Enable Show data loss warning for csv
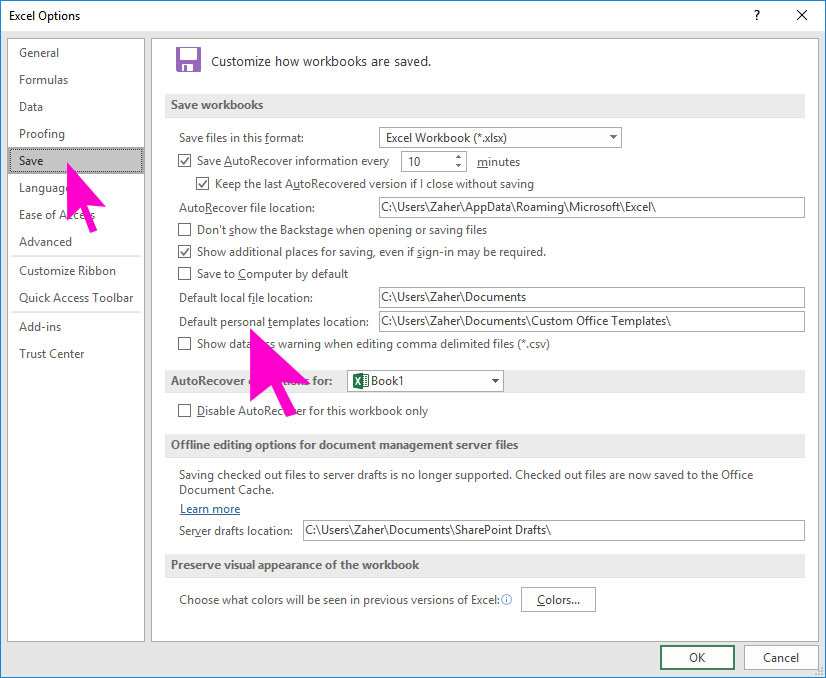Screen dimensions: 826x678 click(x=184, y=344)
